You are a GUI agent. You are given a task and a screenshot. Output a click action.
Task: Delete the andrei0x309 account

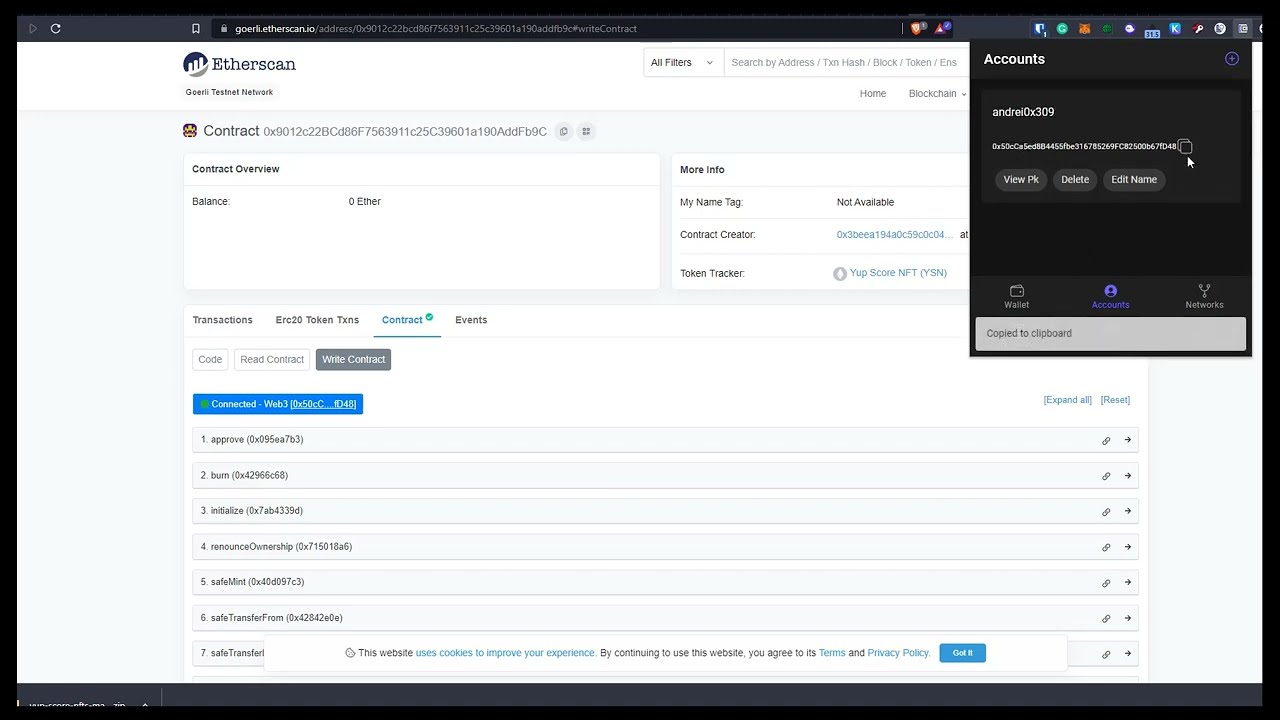pos(1075,180)
